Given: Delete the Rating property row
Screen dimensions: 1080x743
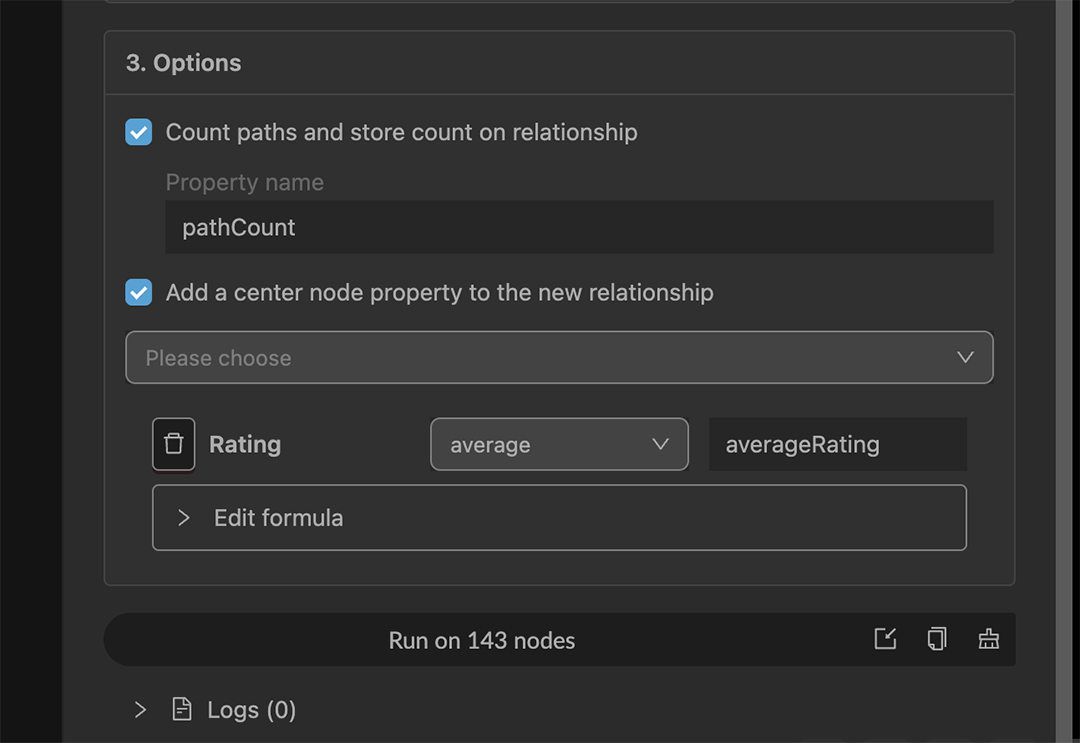Looking at the screenshot, I should 173,444.
